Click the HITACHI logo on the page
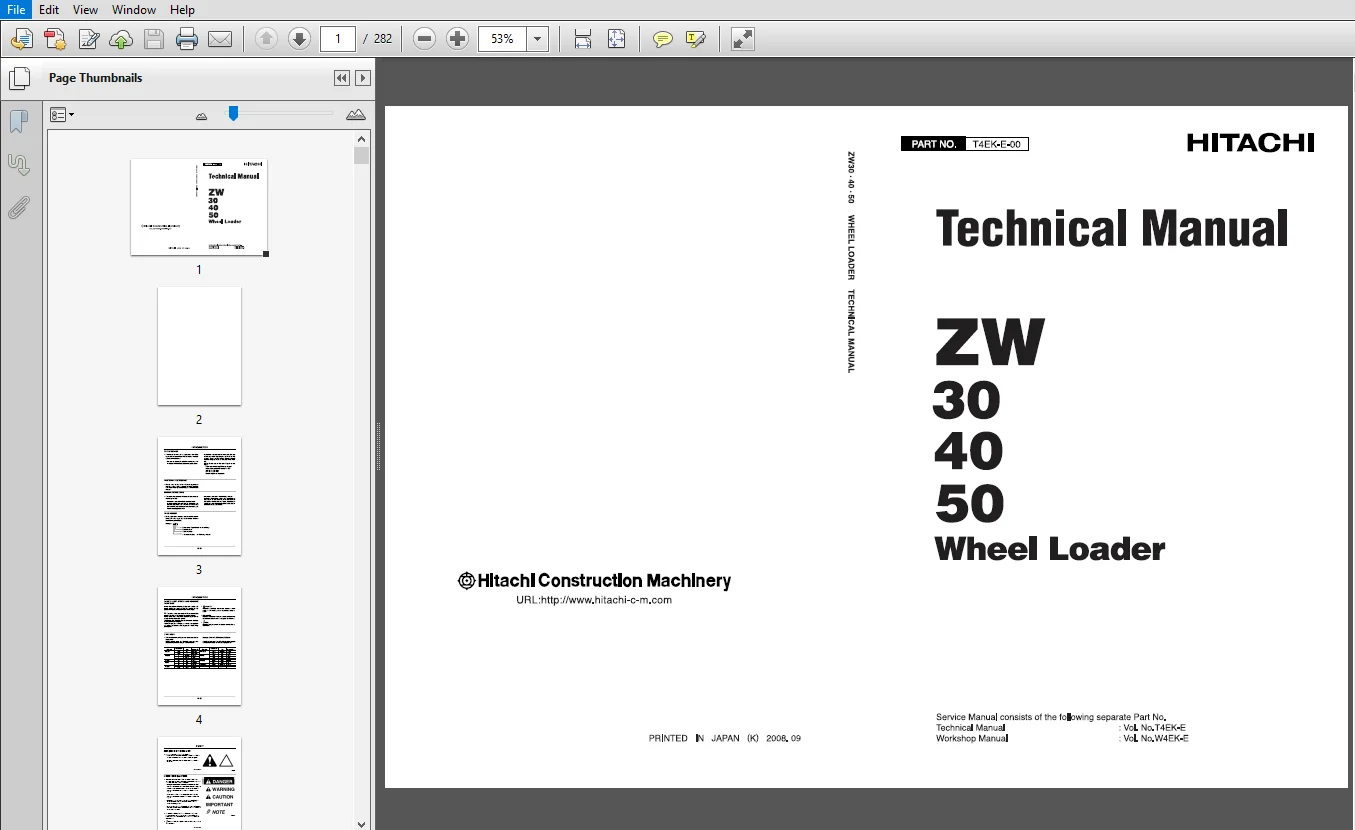This screenshot has height=830, width=1355. click(x=1251, y=143)
